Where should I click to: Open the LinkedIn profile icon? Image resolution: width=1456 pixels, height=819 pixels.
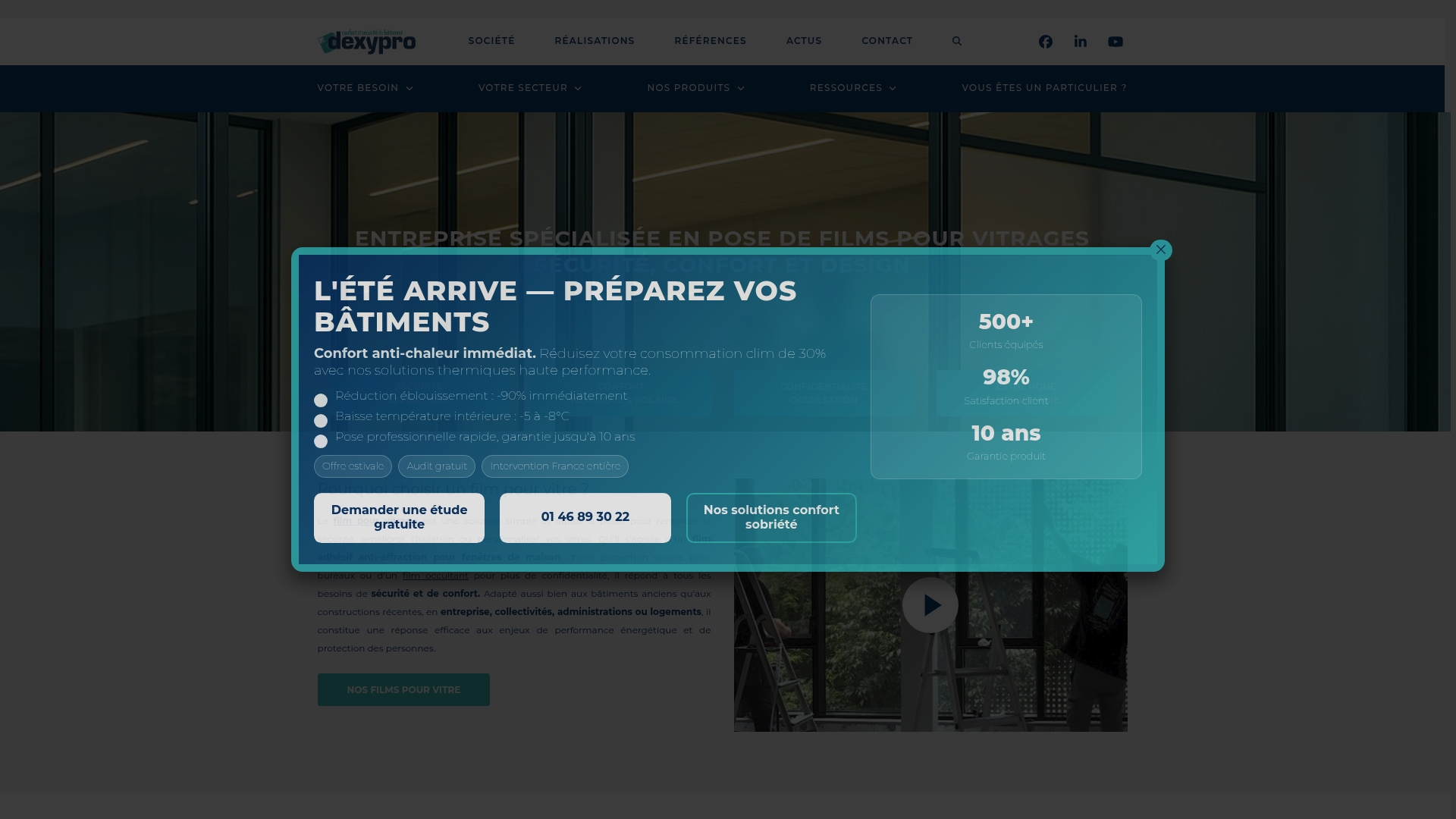coord(1080,42)
